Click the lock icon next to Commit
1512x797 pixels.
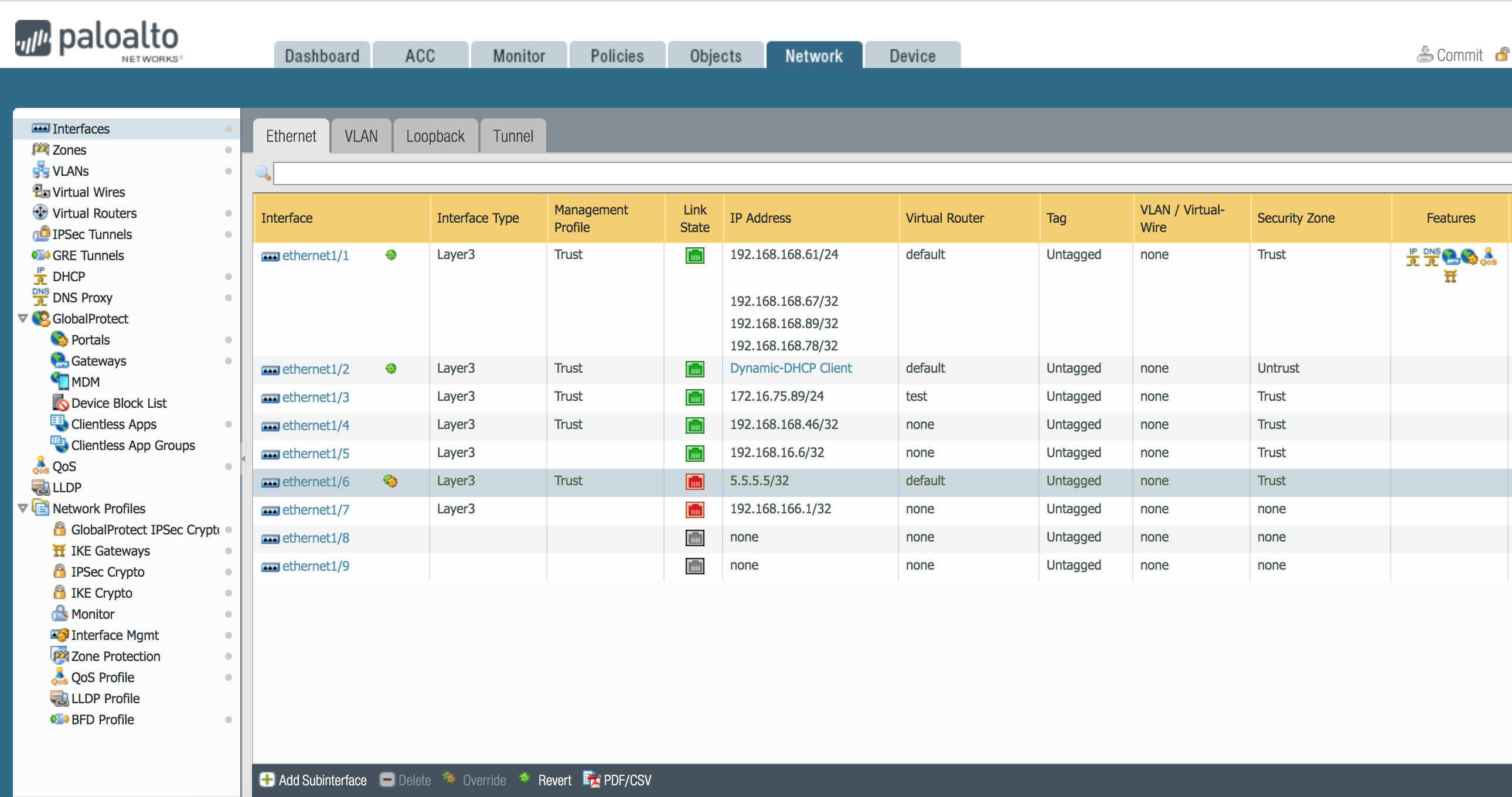click(1501, 55)
